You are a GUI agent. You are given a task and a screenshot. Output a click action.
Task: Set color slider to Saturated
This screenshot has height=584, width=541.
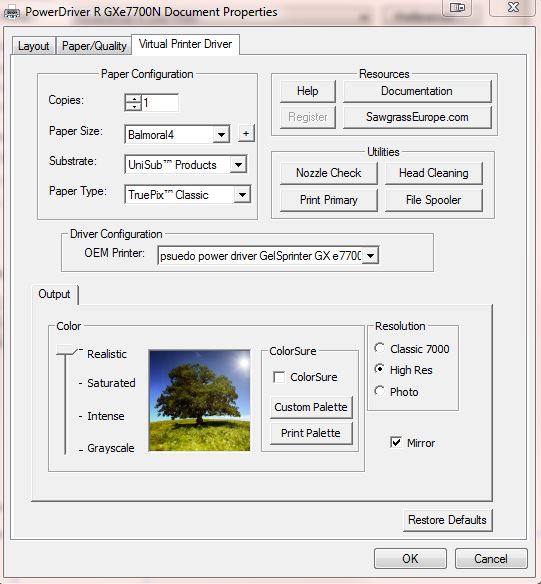click(111, 383)
